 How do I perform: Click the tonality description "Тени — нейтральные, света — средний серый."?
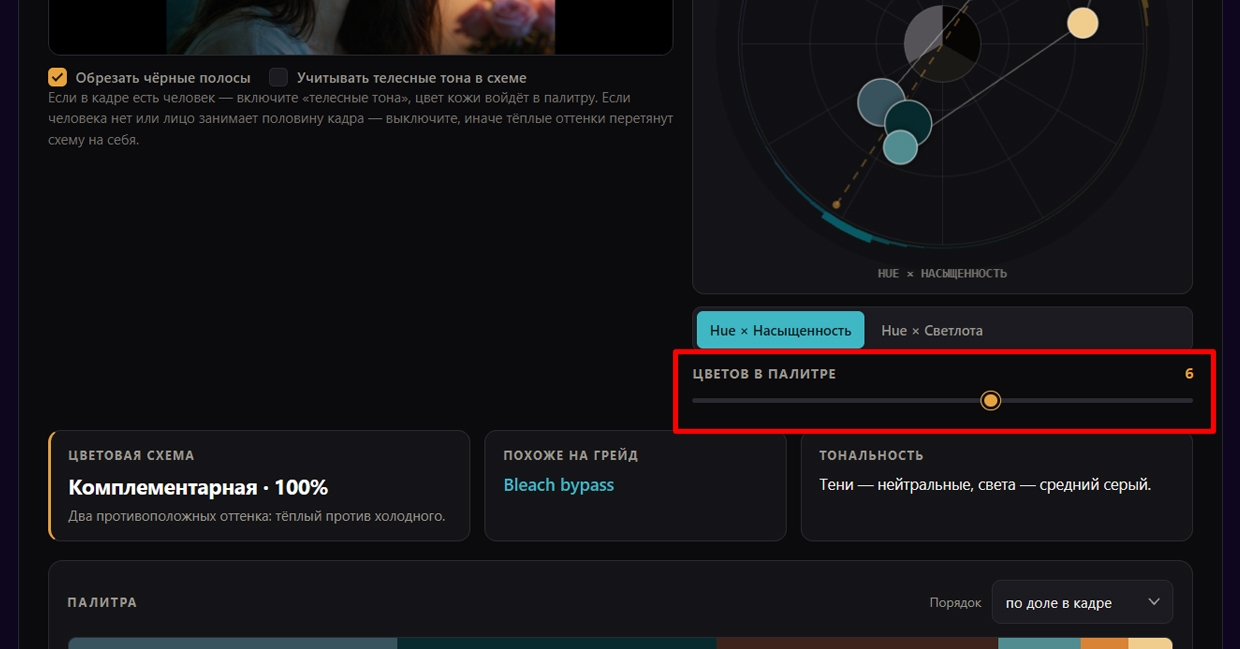[x=985, y=485]
